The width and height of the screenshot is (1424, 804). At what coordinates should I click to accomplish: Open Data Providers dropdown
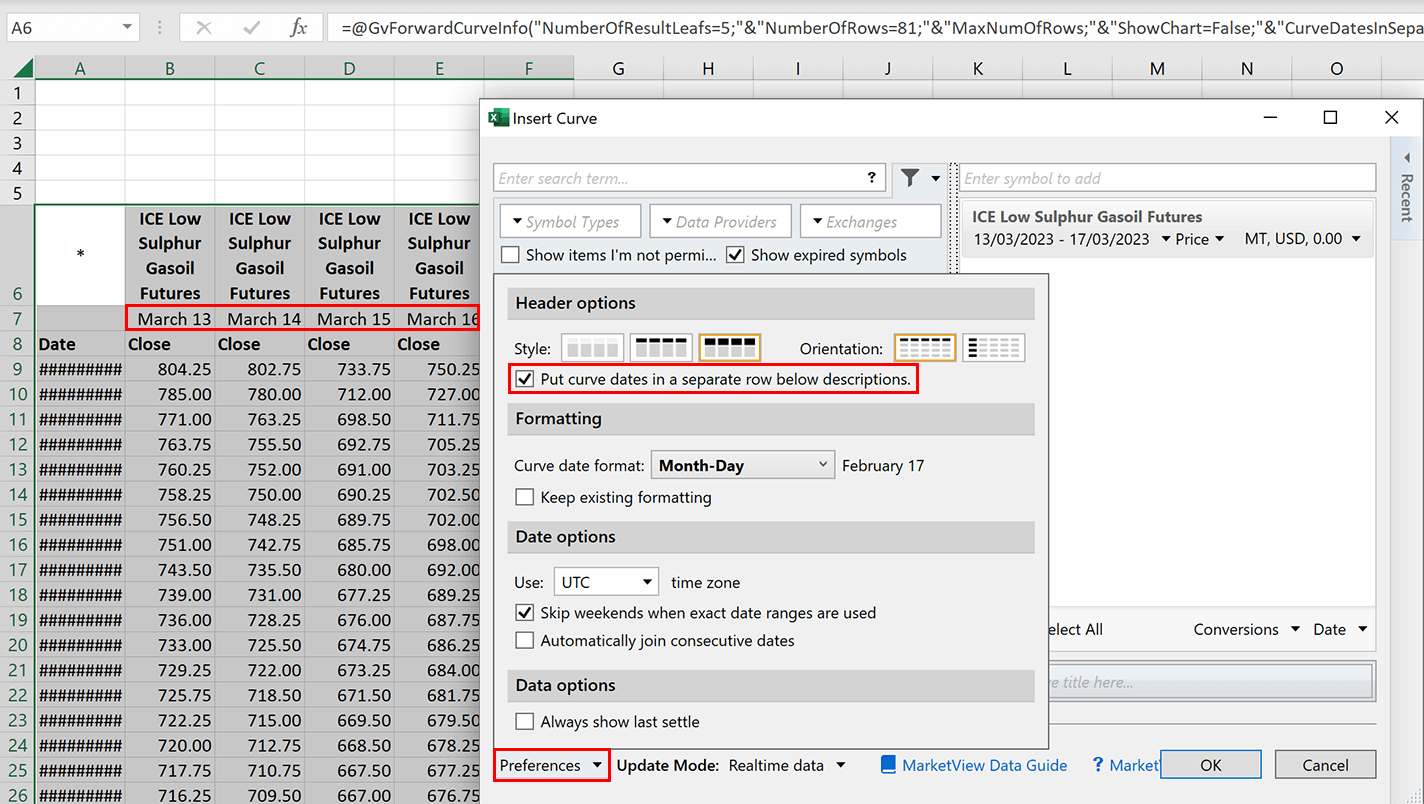coord(720,222)
